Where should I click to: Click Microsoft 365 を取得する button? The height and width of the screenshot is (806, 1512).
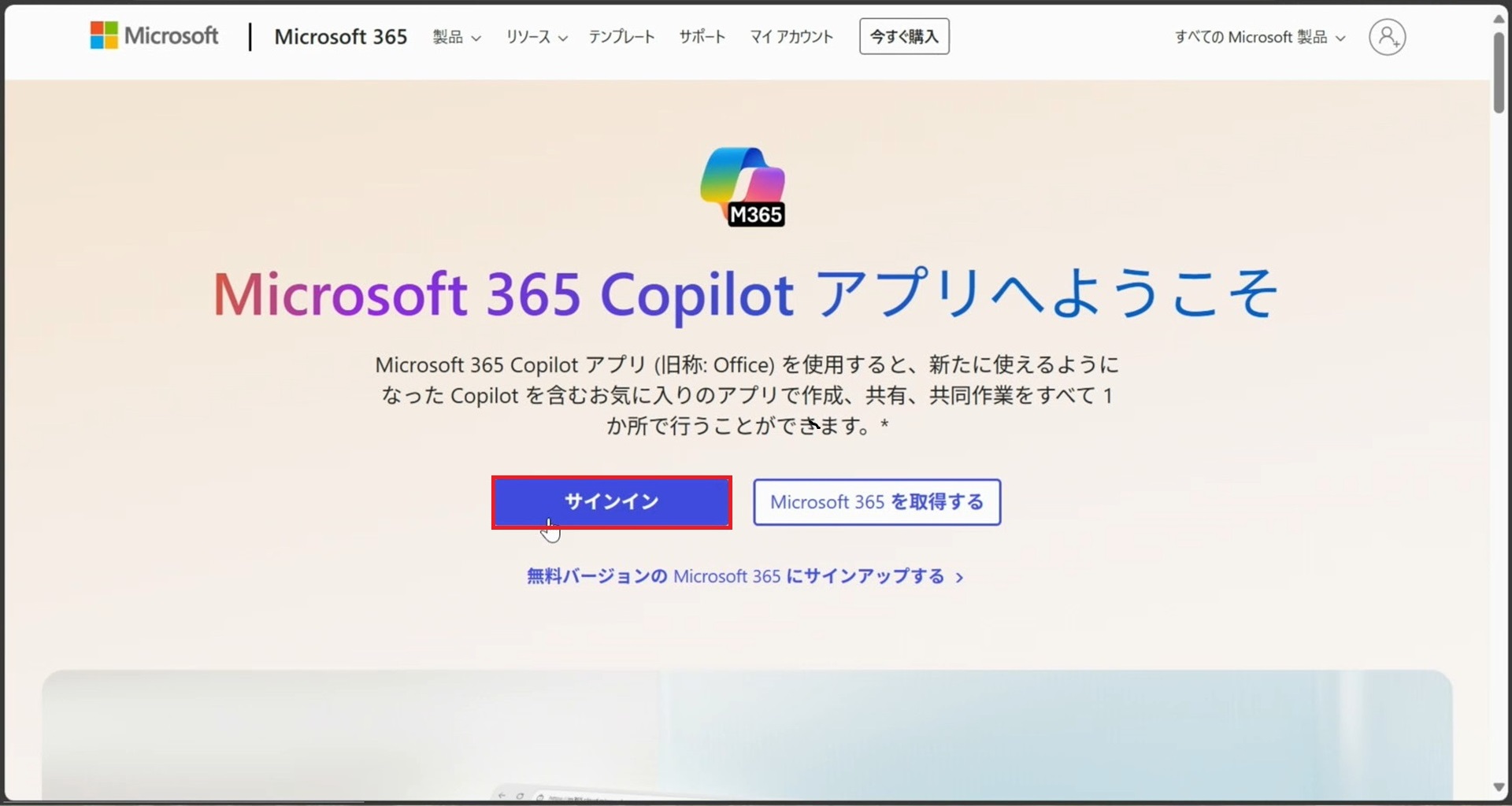877,502
